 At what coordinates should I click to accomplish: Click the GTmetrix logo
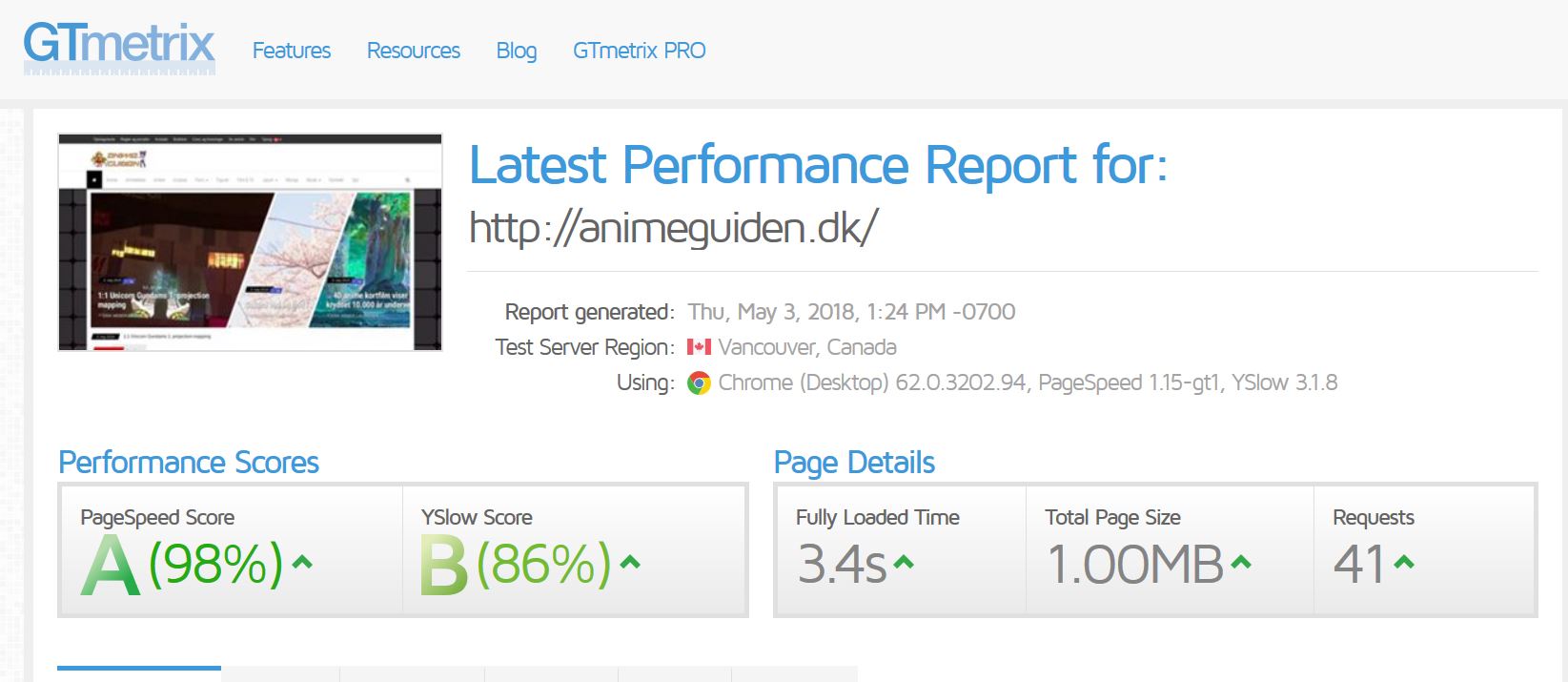pyautogui.click(x=119, y=48)
